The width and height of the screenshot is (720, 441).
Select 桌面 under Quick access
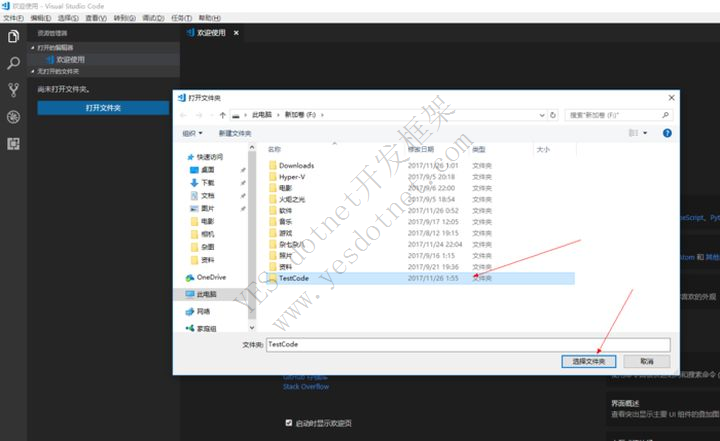(x=202, y=170)
